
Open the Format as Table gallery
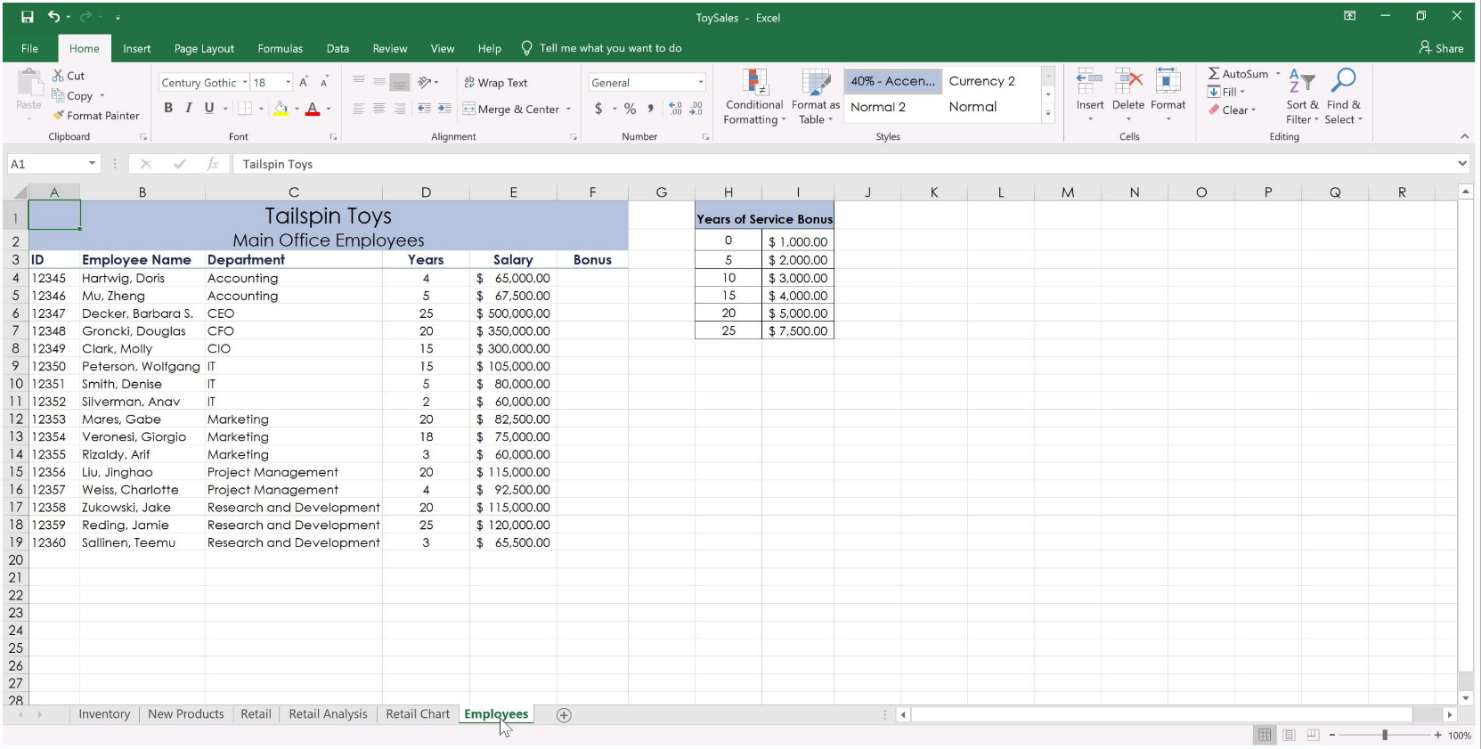click(816, 97)
